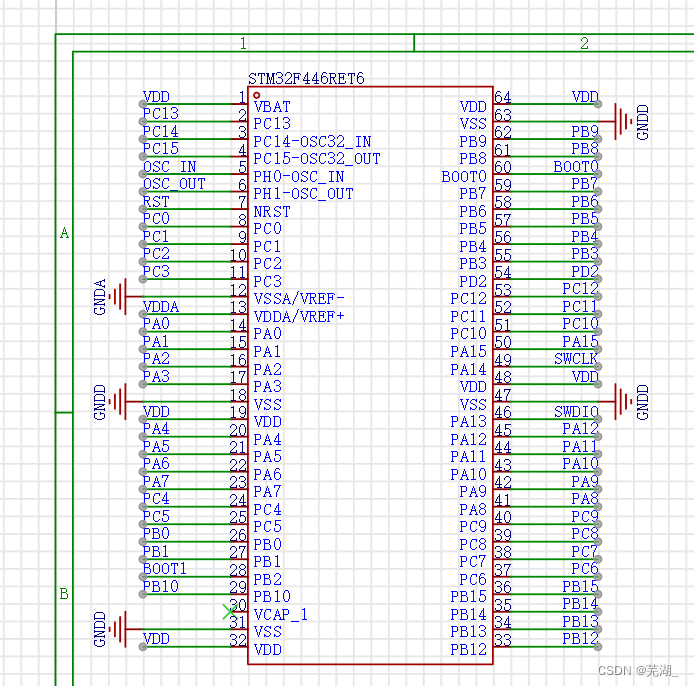This screenshot has height=686, width=694.
Task: Select the SWDIO net label
Action: [x=576, y=412]
